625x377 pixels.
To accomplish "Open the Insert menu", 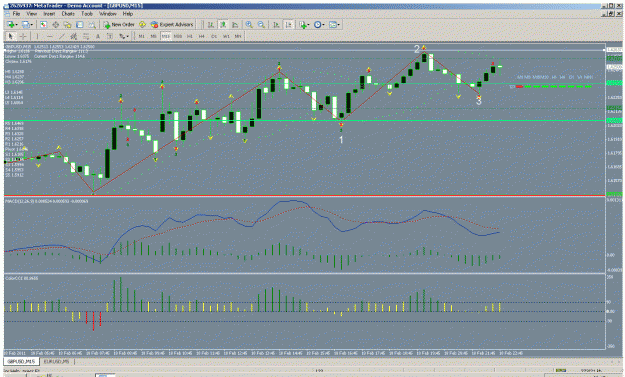I will (49, 14).
